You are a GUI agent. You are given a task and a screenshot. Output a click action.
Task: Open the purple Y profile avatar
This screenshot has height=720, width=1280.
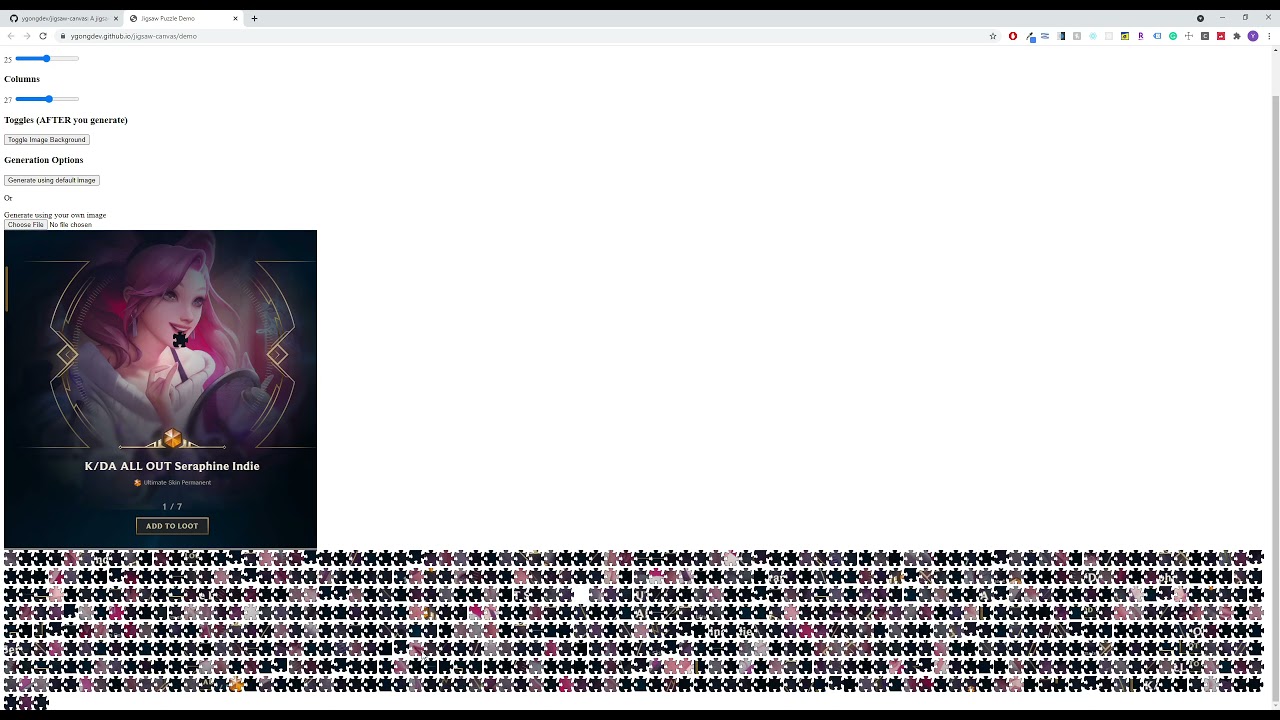click(1253, 36)
